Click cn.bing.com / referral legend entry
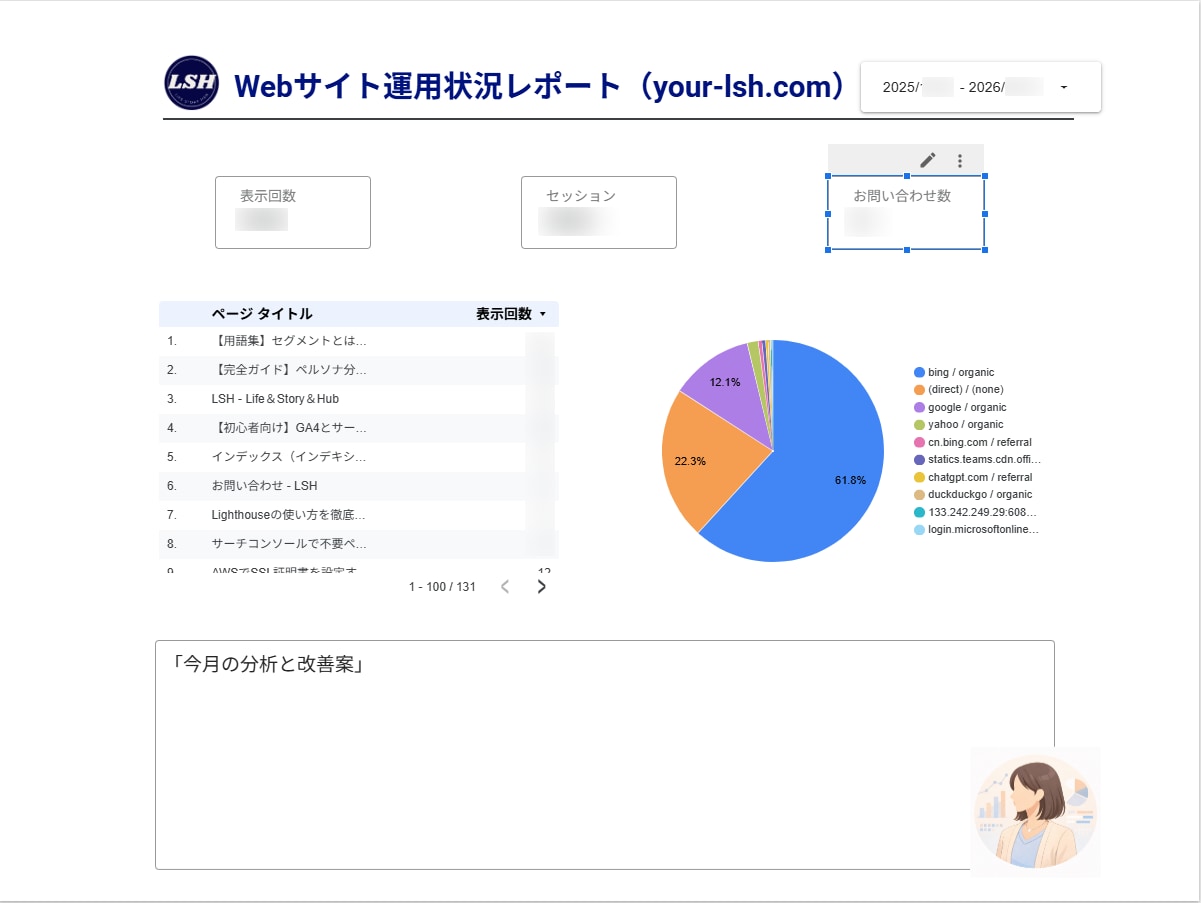The height and width of the screenshot is (903, 1201). coord(973,442)
